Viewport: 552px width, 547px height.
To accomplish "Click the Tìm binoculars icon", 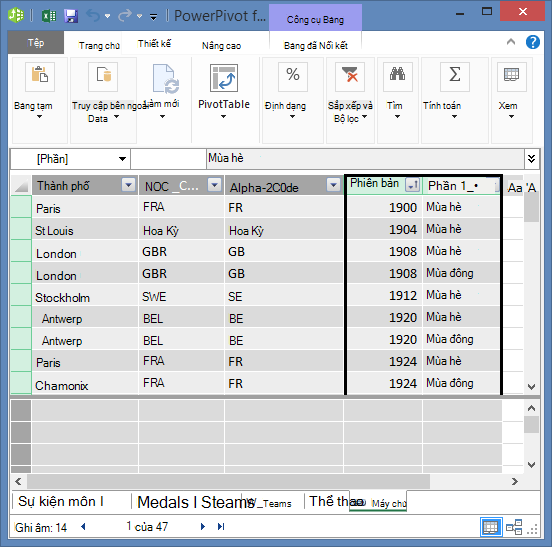I will pos(397,76).
